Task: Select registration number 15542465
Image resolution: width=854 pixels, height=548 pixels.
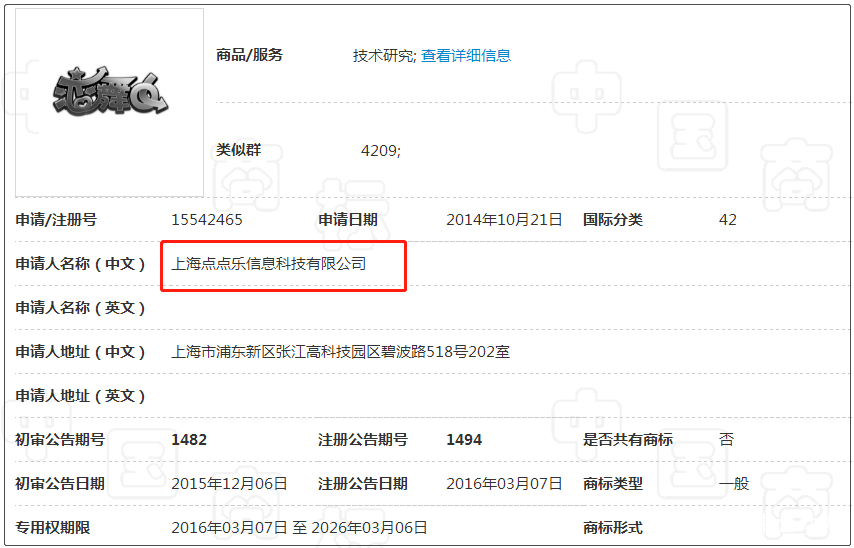Action: coord(207,220)
